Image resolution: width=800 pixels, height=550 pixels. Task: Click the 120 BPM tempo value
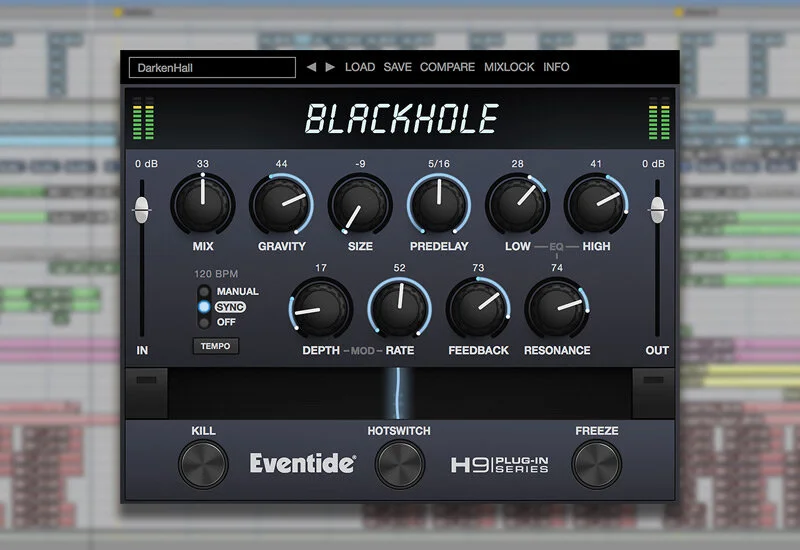[216, 274]
